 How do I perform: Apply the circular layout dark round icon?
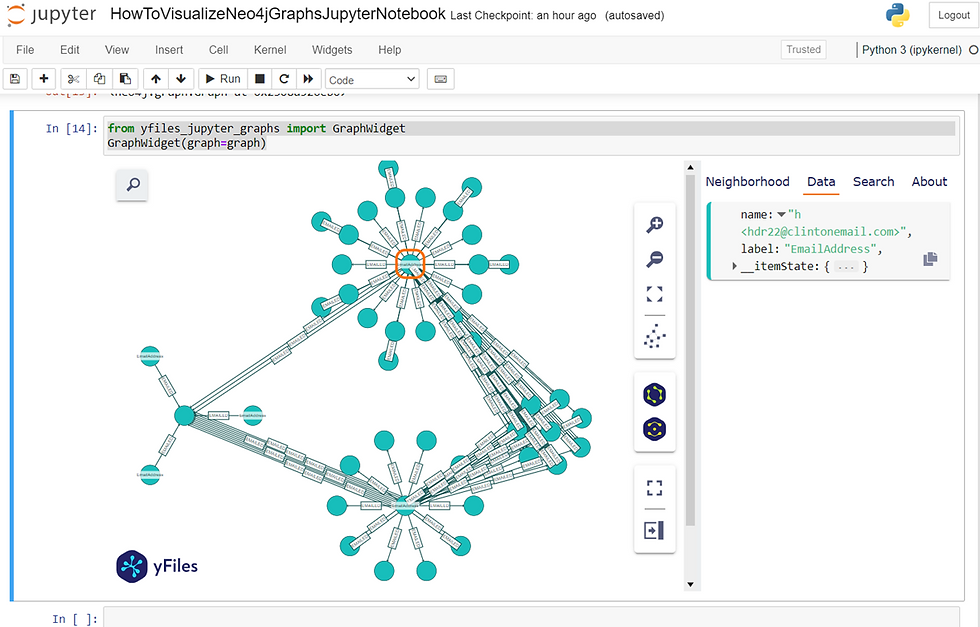point(654,394)
